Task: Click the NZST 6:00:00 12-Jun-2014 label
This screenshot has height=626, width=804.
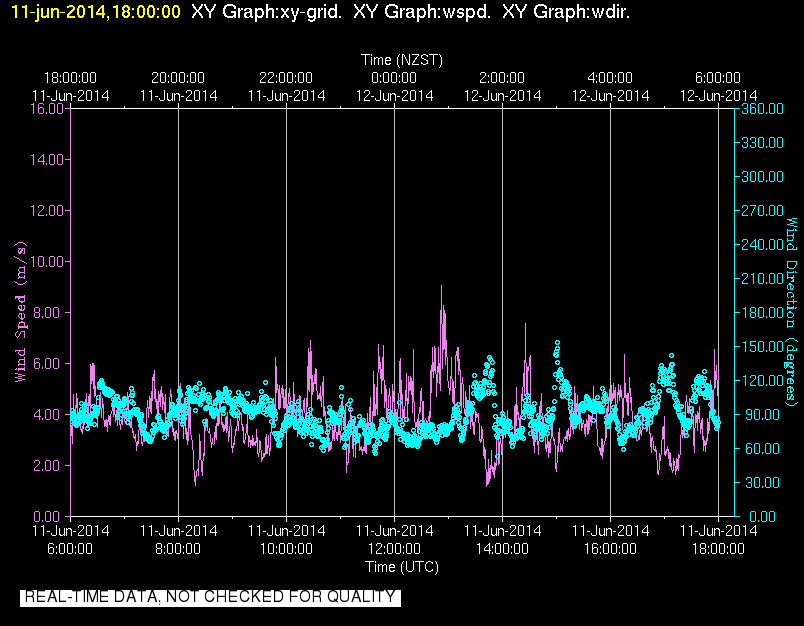Action: (718, 87)
